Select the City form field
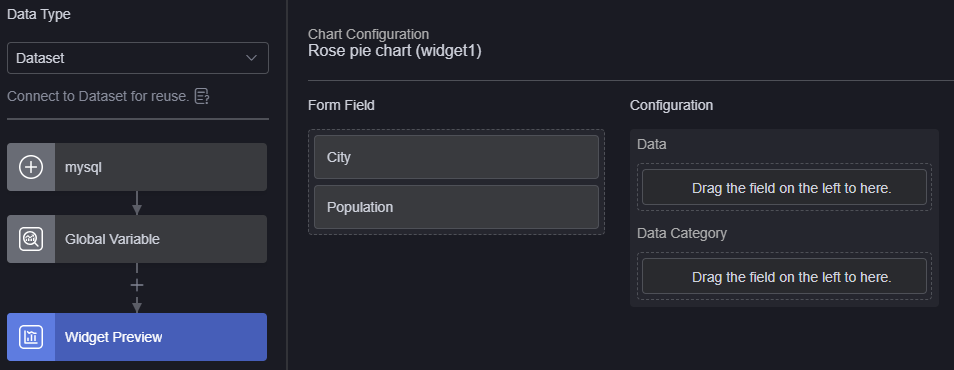Viewport: 954px width, 370px height. click(456, 157)
